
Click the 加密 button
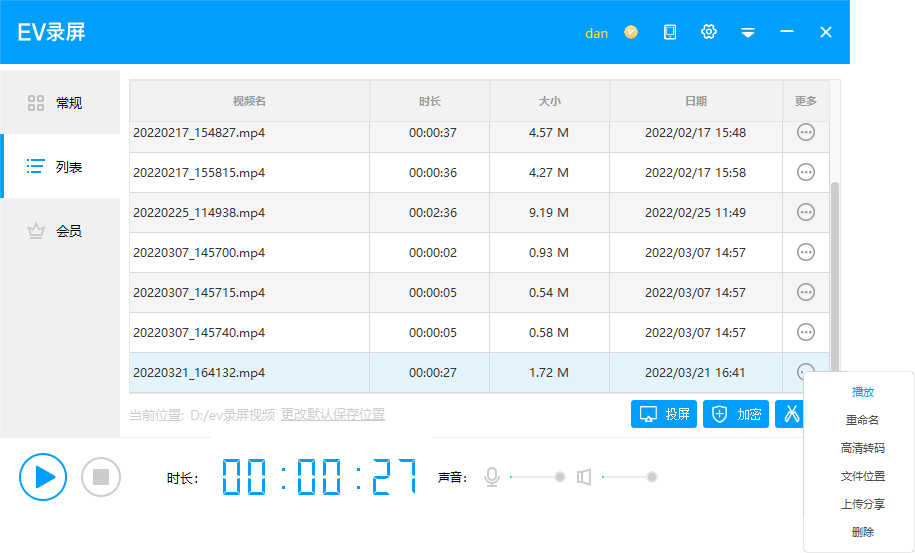coord(736,414)
